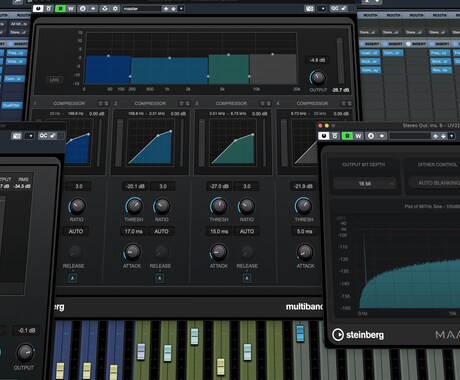Screen dimensions: 460x380
Task: Bypass band 2 compressor
Action: 182,103
